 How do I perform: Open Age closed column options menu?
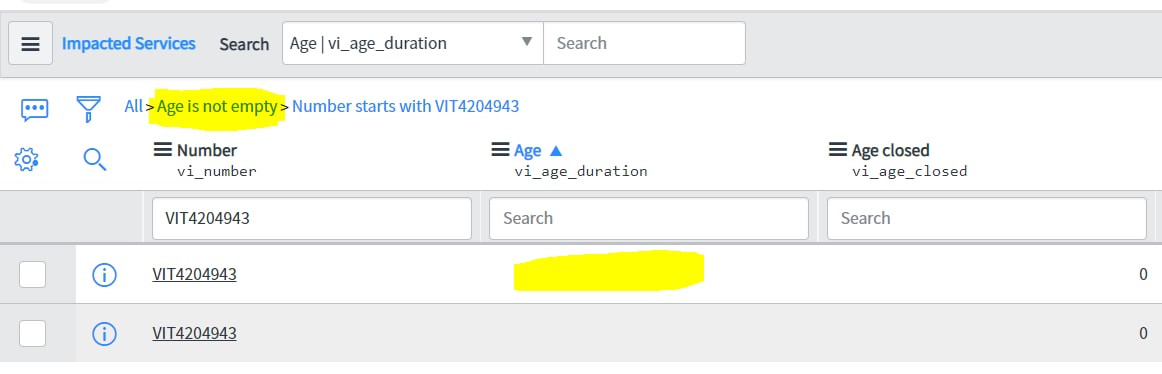(x=837, y=150)
